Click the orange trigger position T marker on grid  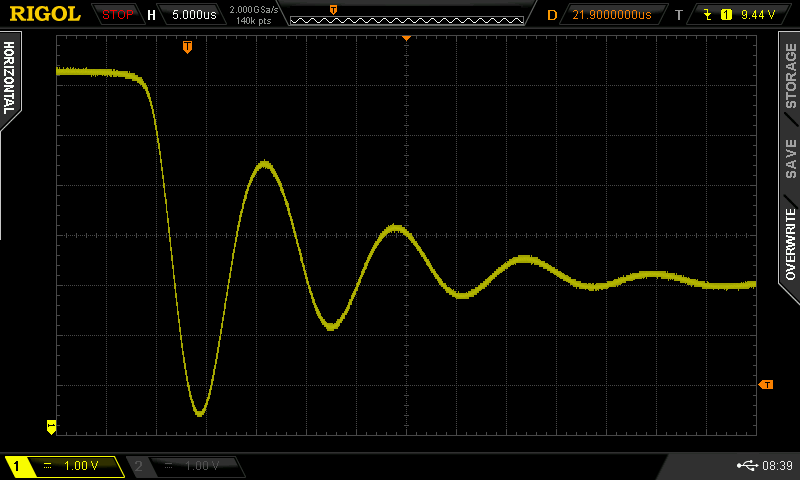187,47
